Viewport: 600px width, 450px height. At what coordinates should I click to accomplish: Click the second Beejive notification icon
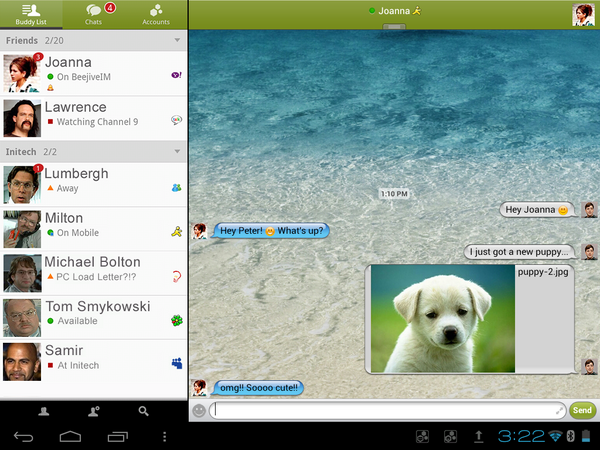pos(450,436)
